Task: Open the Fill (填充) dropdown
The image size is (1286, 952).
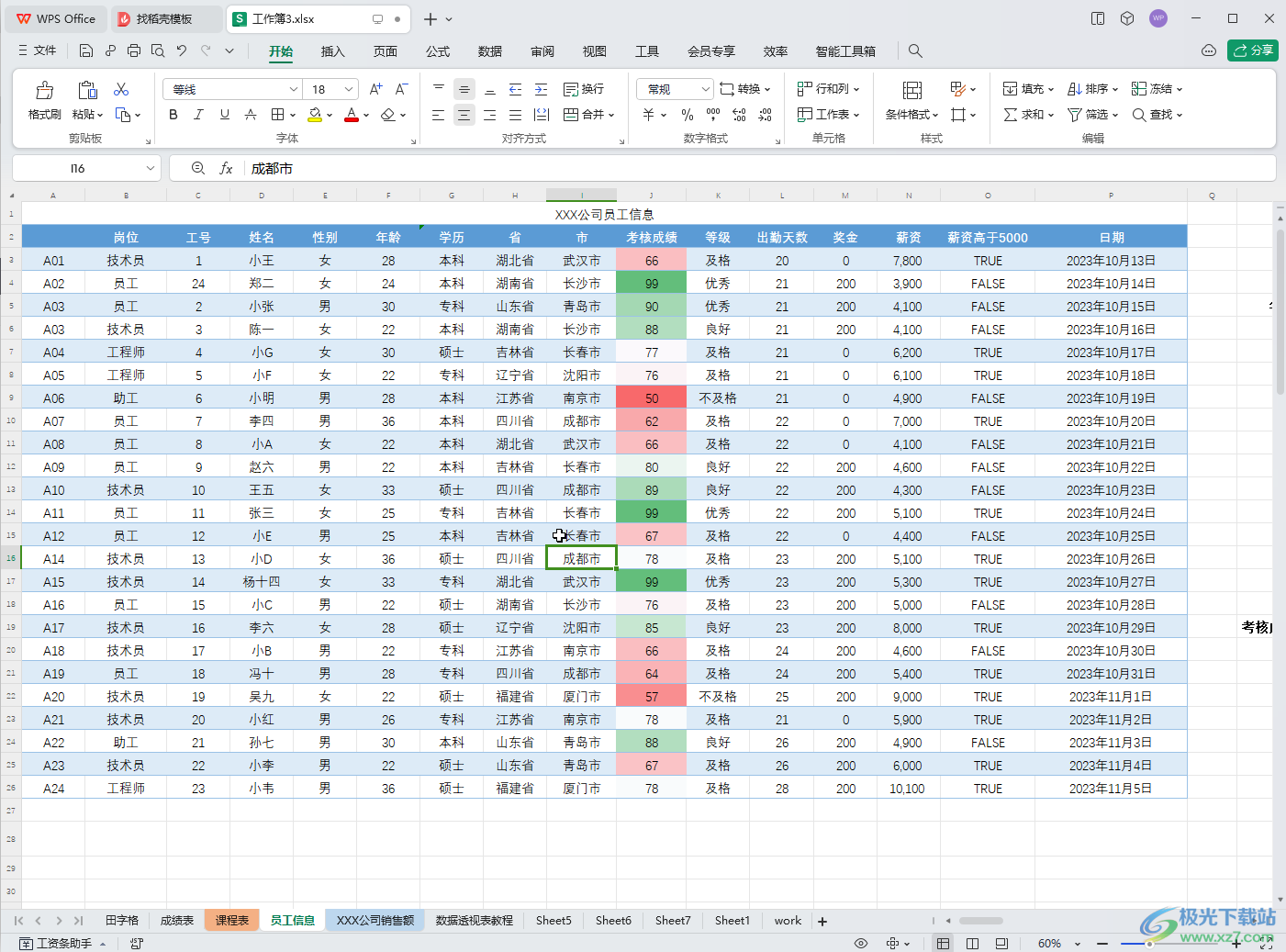Action: (x=1028, y=89)
